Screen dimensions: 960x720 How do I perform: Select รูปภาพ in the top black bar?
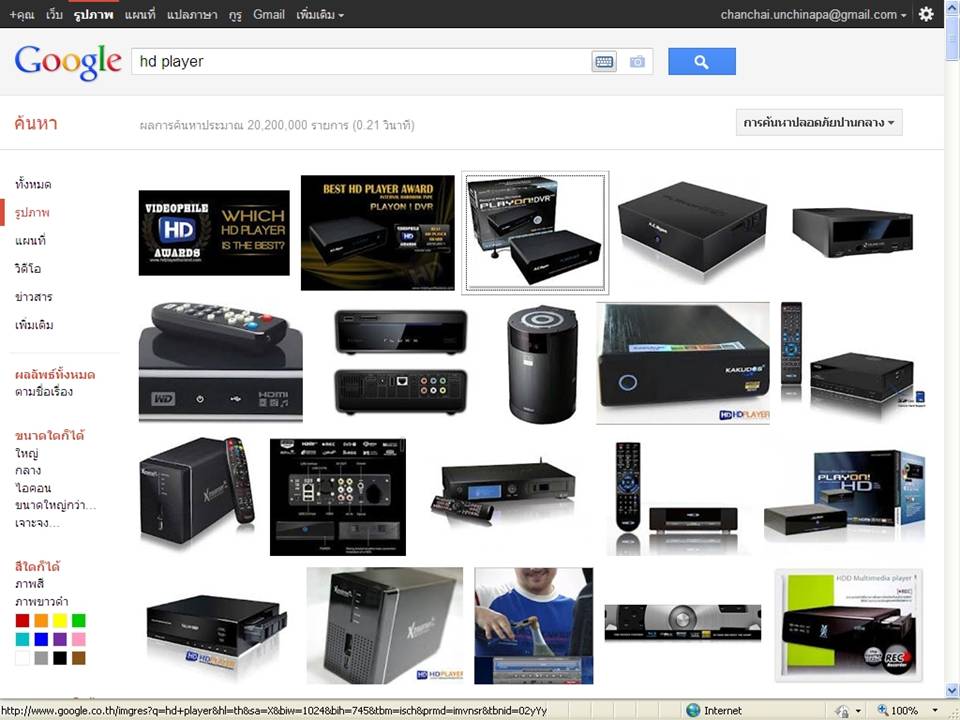click(94, 15)
